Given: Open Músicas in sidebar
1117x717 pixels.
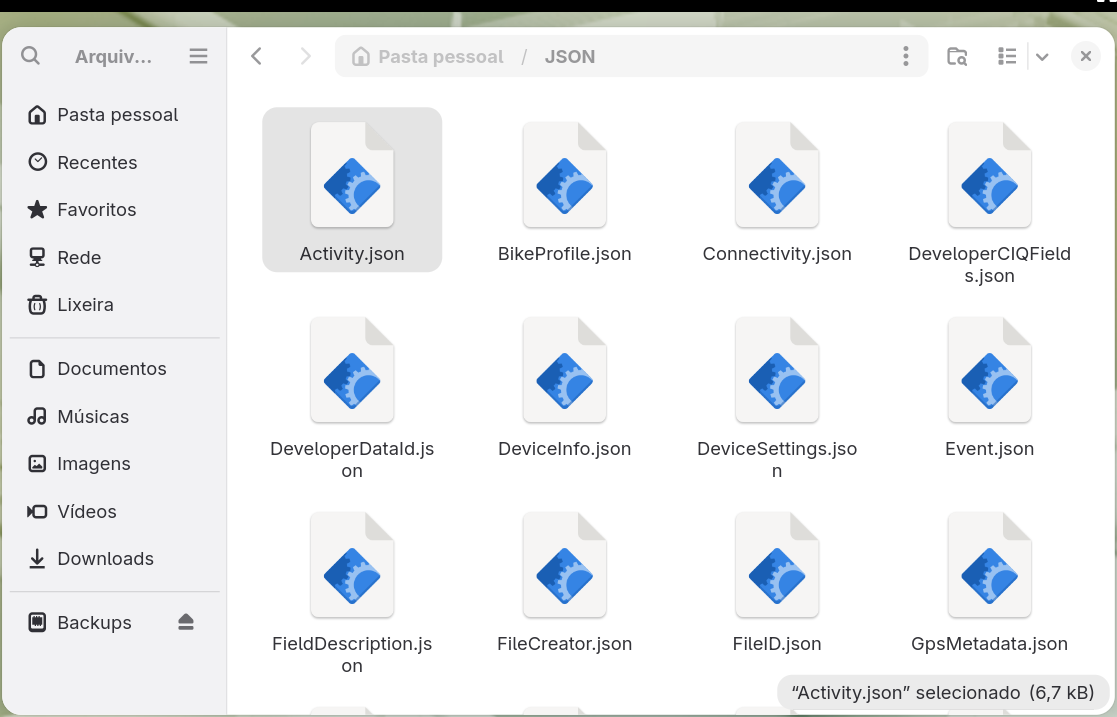Looking at the screenshot, I should 115,416.
